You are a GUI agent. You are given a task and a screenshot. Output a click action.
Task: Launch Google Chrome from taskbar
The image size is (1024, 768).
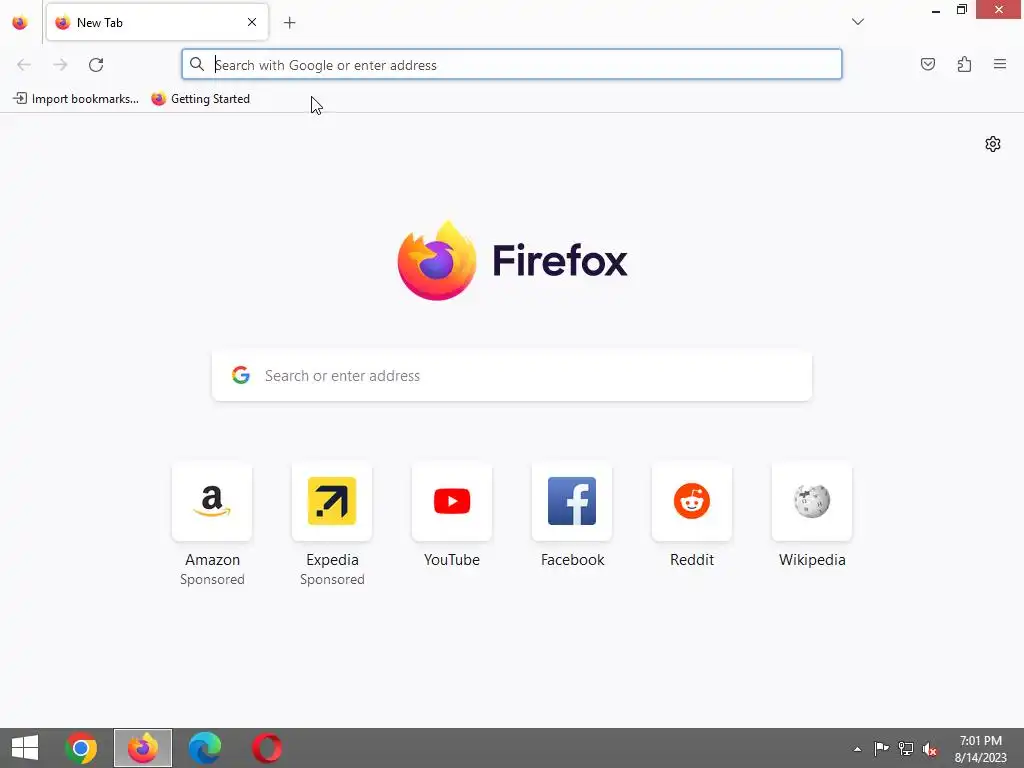81,748
